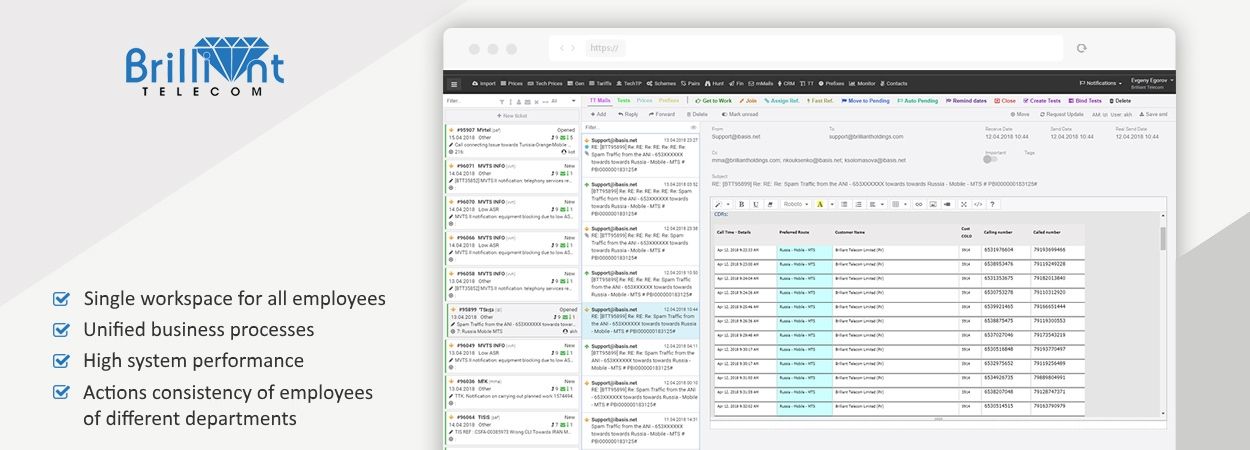Image resolution: width=1250 pixels, height=450 pixels.
Task: Open the Evgeny Egorov user menu
Action: coord(1152,80)
